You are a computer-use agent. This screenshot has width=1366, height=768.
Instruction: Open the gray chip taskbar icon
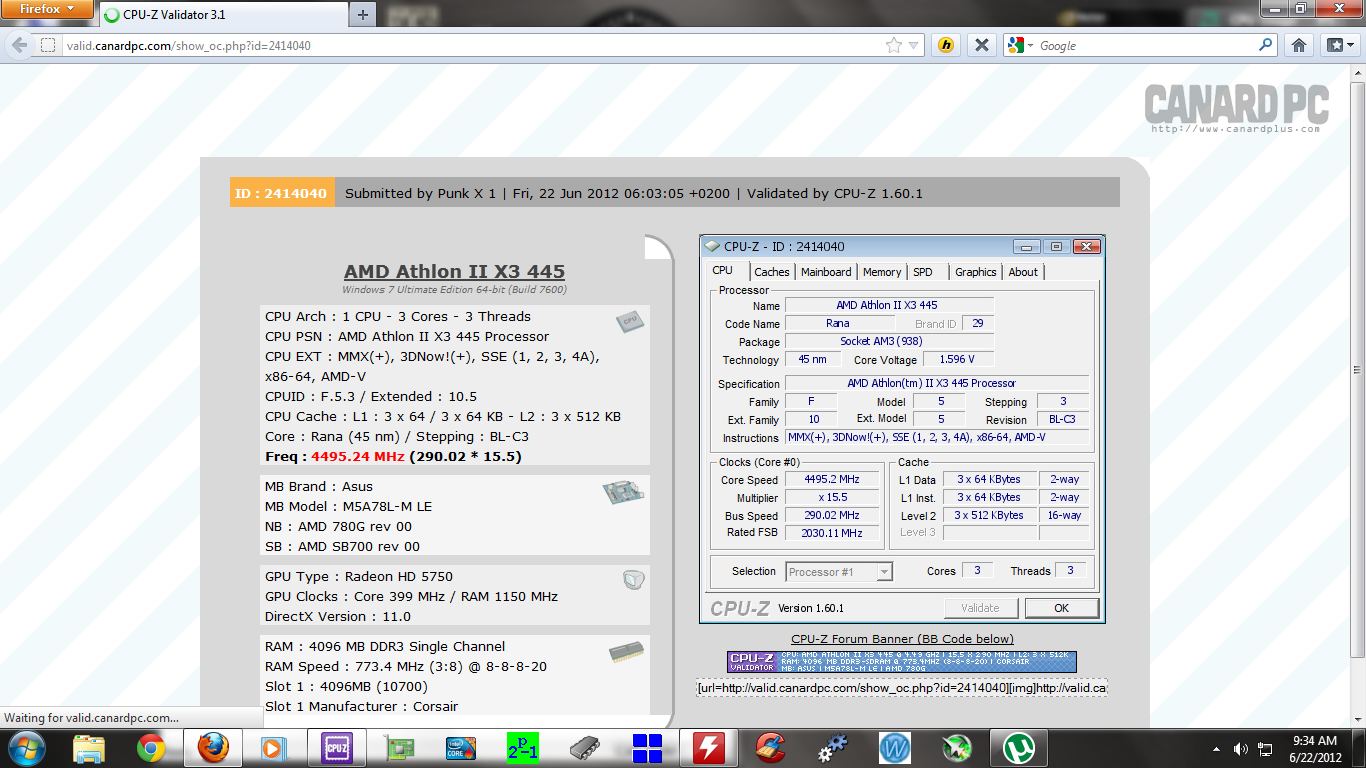click(x=584, y=748)
